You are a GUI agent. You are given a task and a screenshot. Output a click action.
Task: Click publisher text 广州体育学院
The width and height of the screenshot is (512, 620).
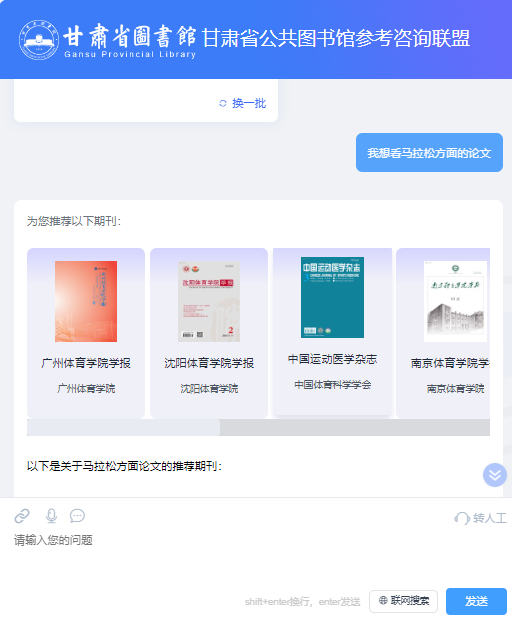(86, 388)
